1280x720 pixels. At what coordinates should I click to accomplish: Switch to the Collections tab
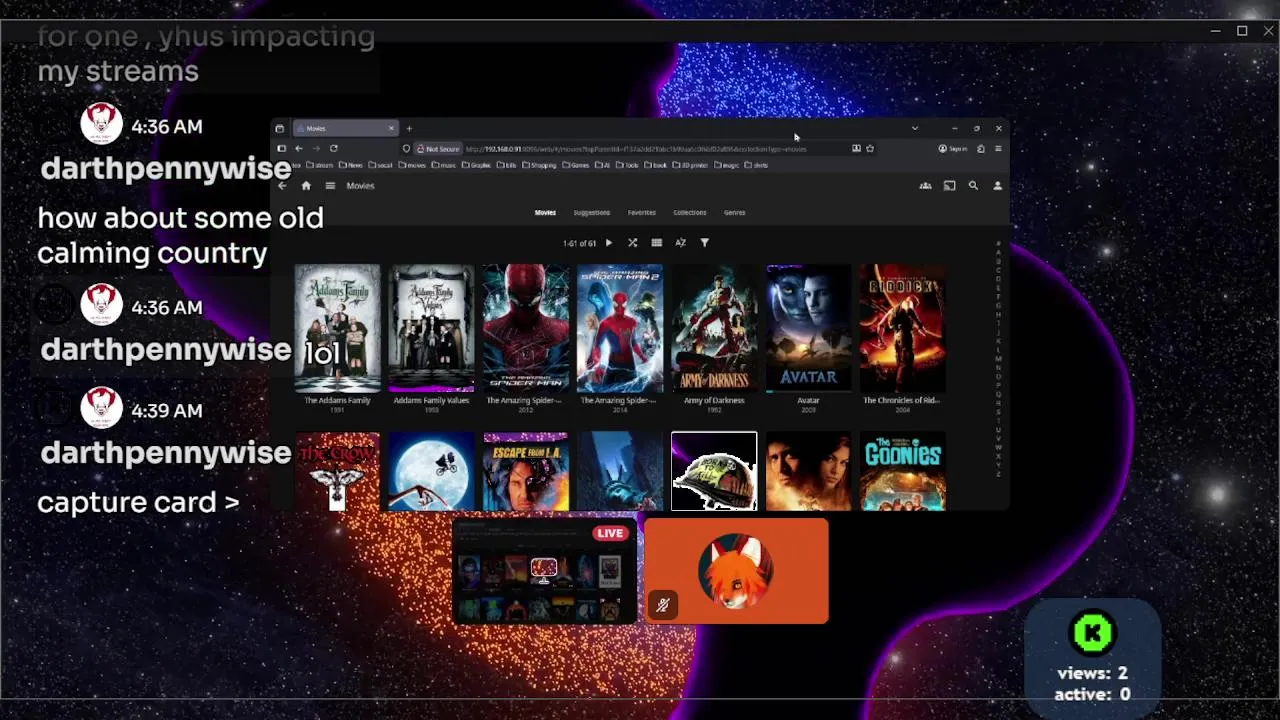tap(689, 212)
